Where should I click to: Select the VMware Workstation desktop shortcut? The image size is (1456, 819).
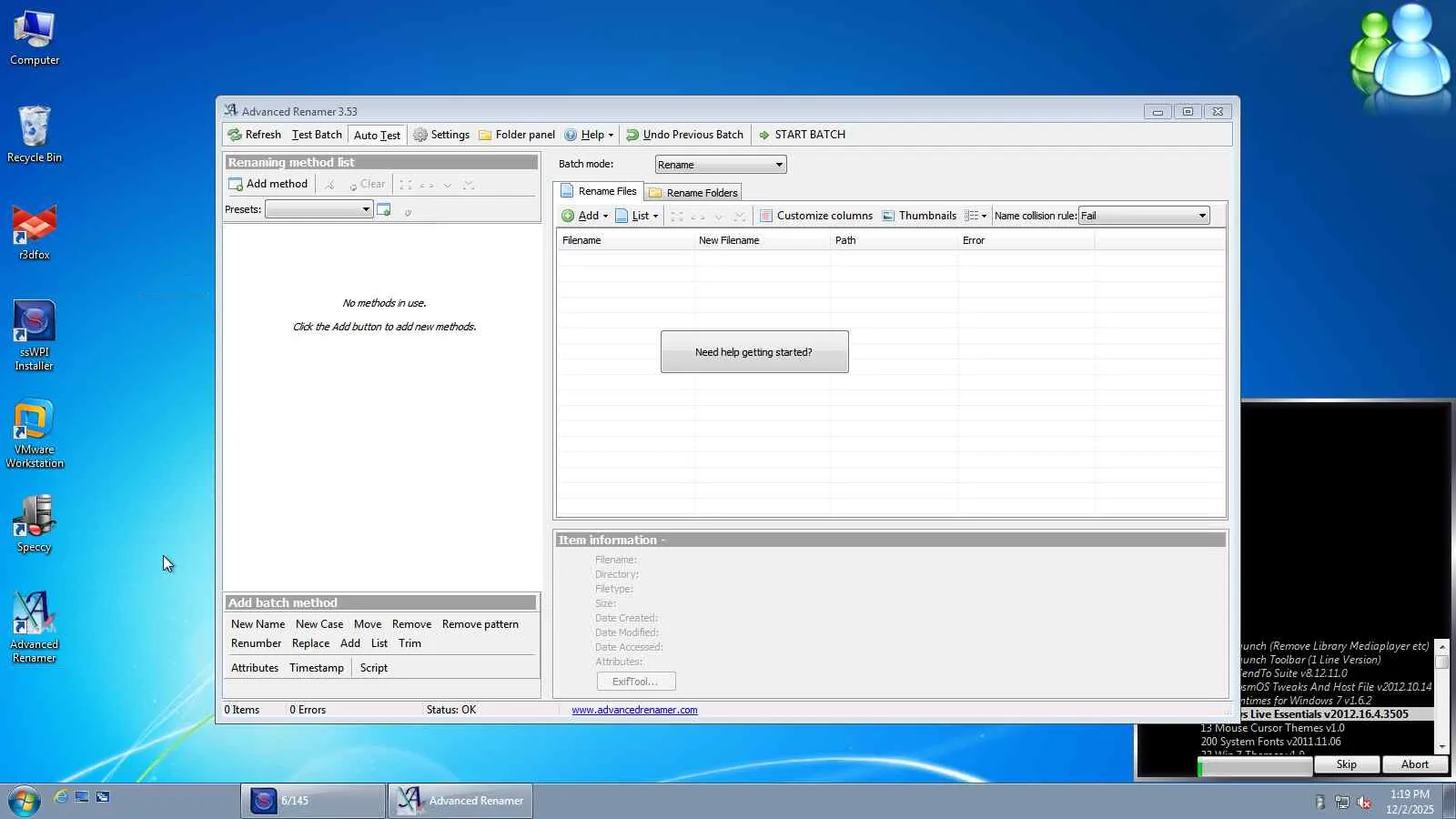pos(35,433)
